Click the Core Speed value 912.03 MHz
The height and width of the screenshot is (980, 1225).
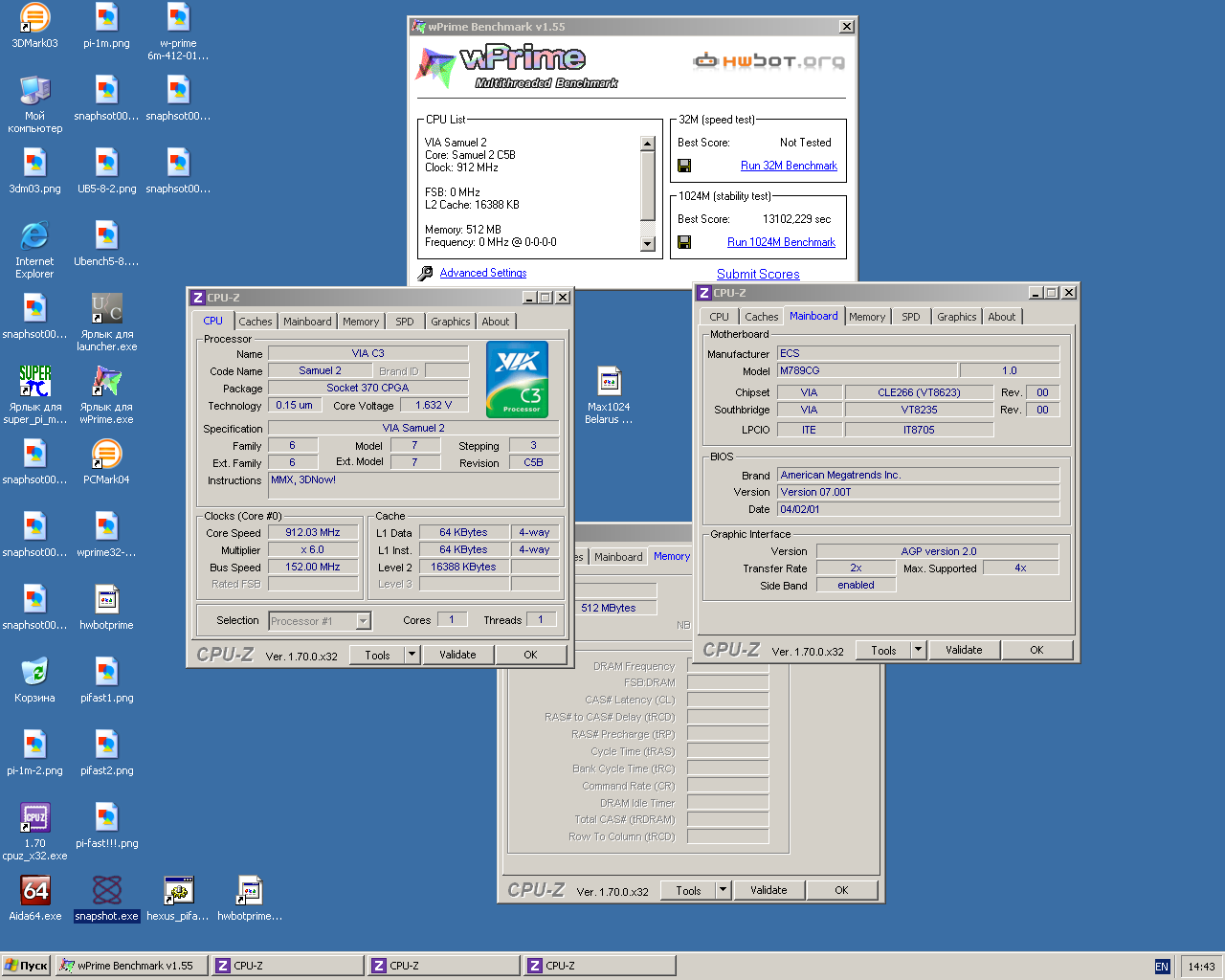[x=313, y=533]
